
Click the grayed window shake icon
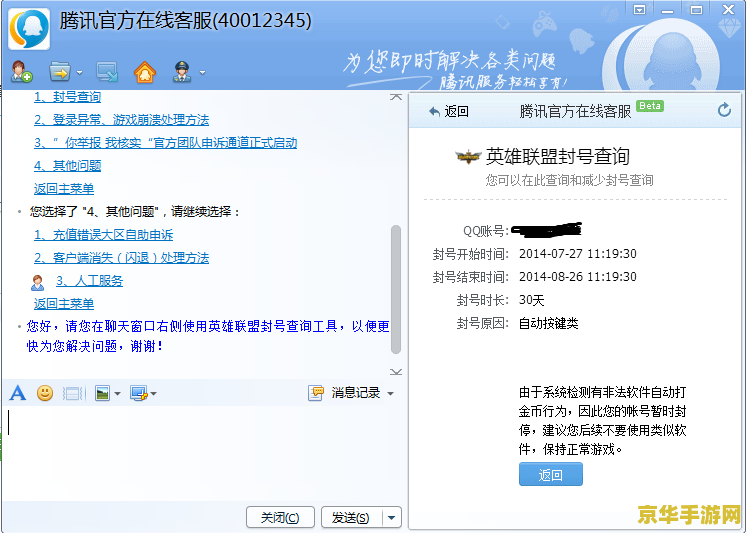(73, 393)
